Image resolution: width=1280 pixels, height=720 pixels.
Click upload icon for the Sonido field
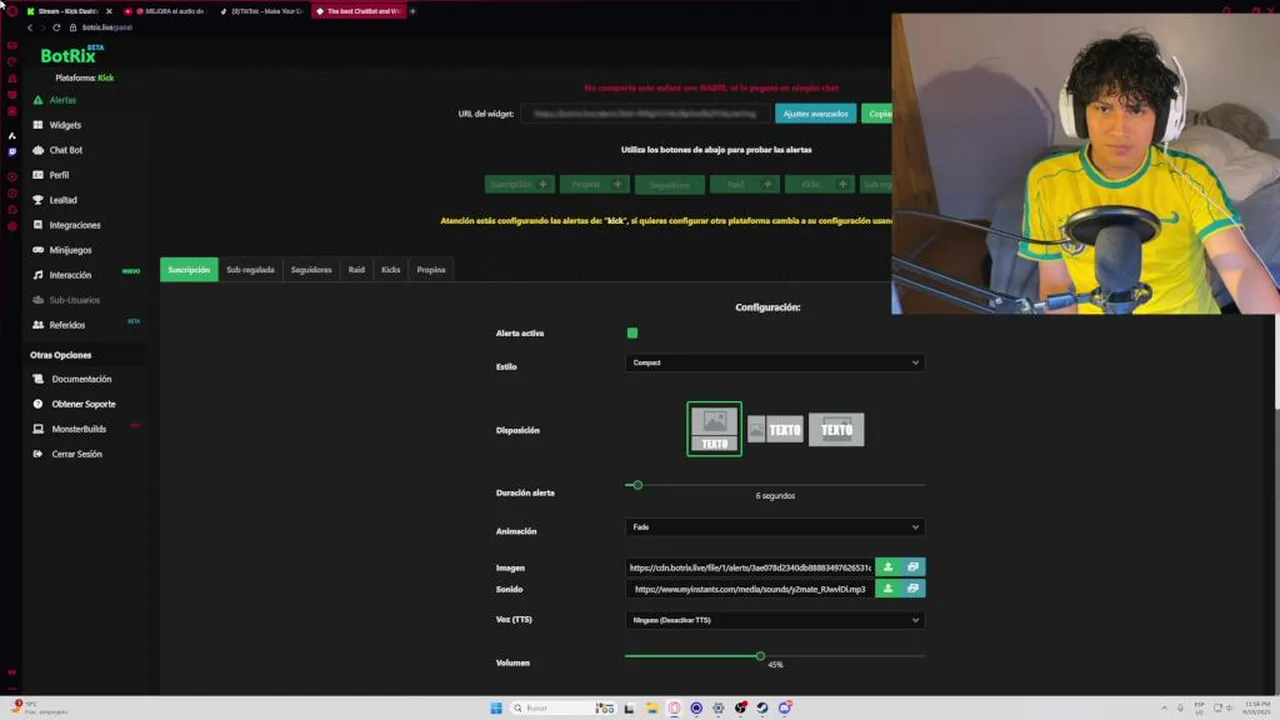tap(887, 589)
